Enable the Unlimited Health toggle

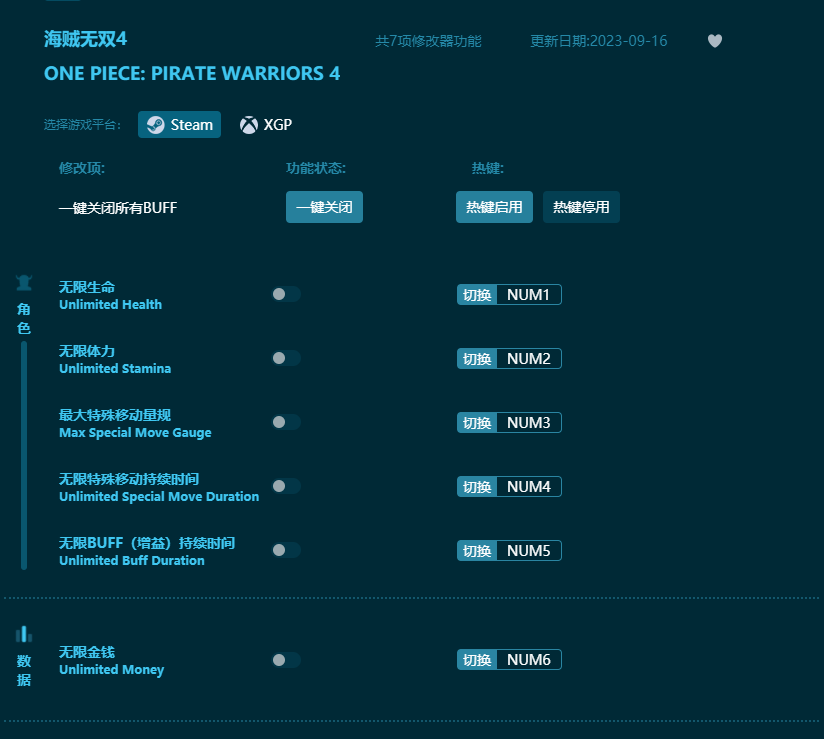click(x=286, y=294)
